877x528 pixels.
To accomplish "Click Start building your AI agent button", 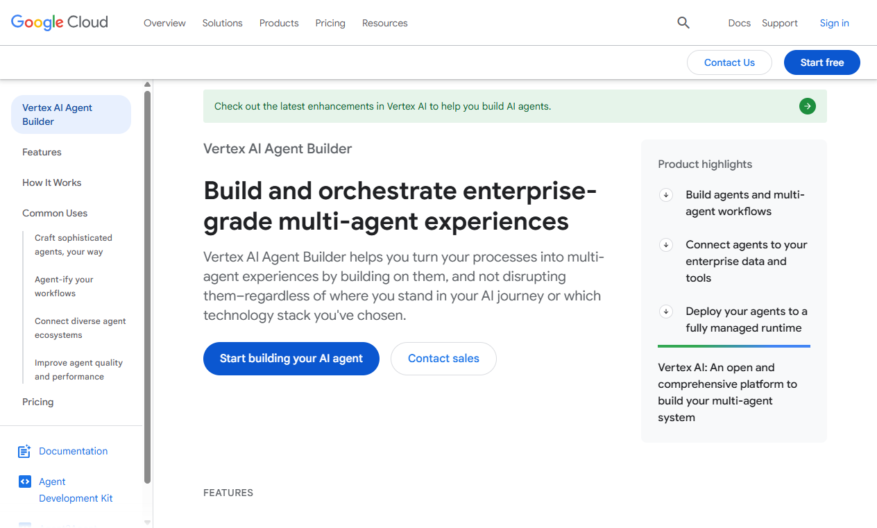I will click(x=291, y=359).
